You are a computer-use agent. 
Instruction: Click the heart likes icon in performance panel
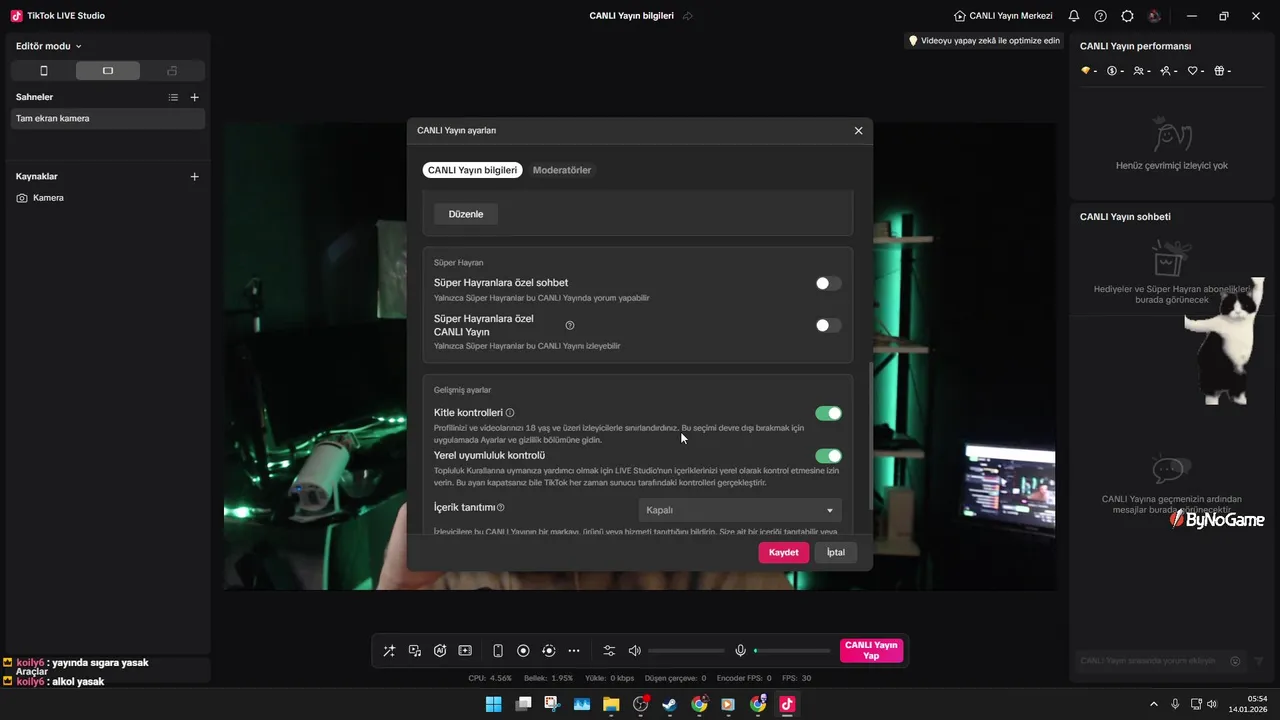click(x=1192, y=71)
